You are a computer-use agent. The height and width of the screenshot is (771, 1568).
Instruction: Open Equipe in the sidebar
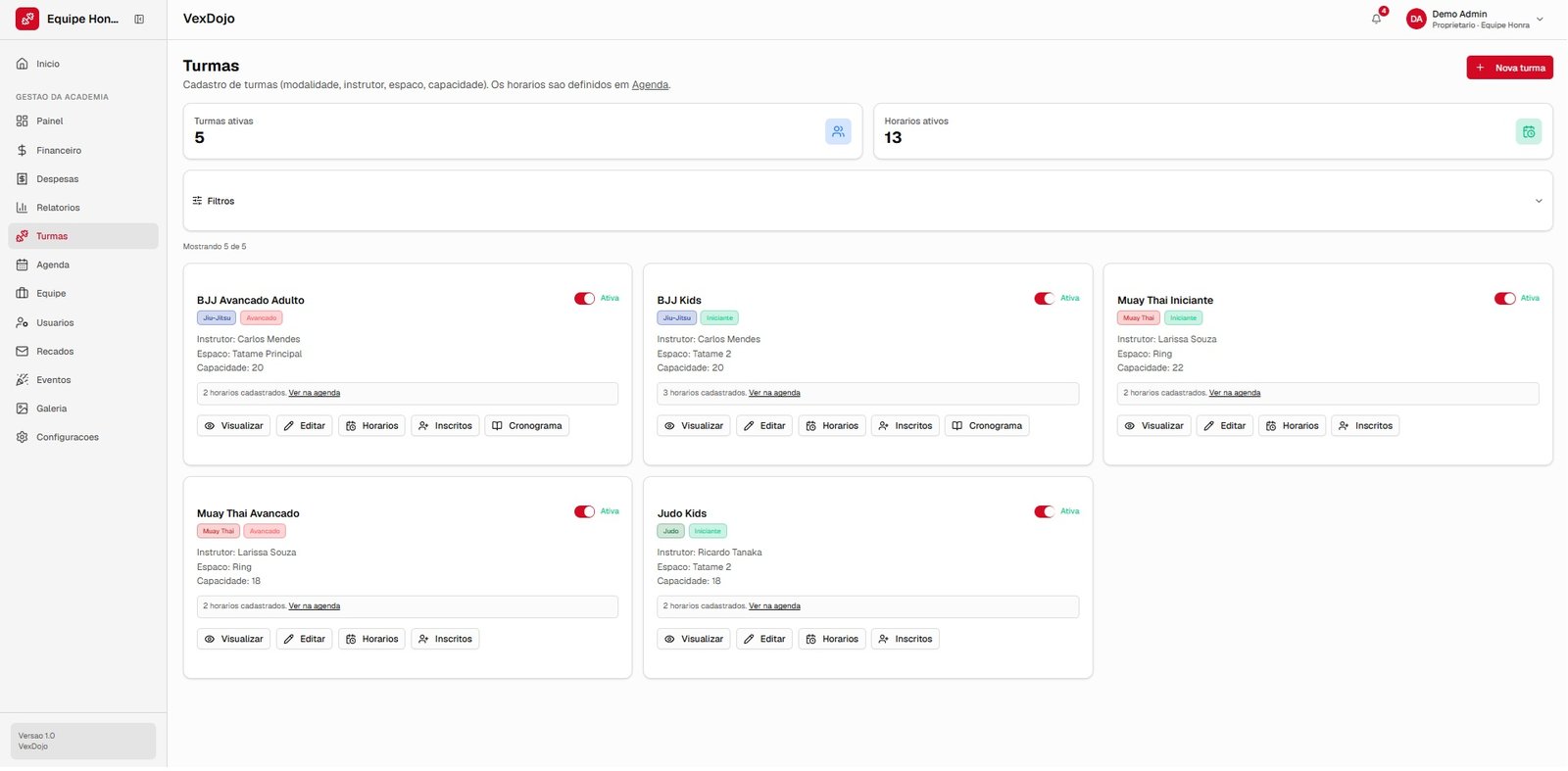[83, 293]
